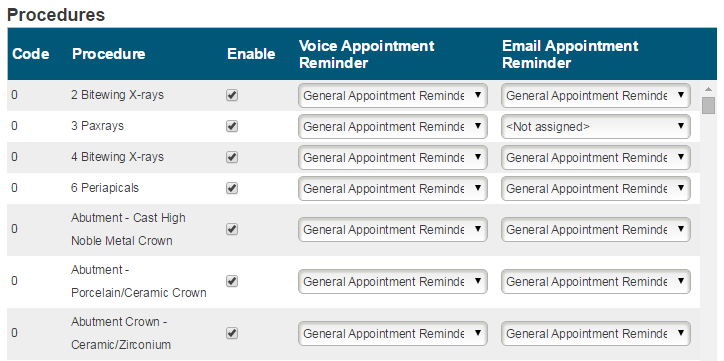Open voice reminder dropdown for 3 Paxrays

(x=392, y=126)
